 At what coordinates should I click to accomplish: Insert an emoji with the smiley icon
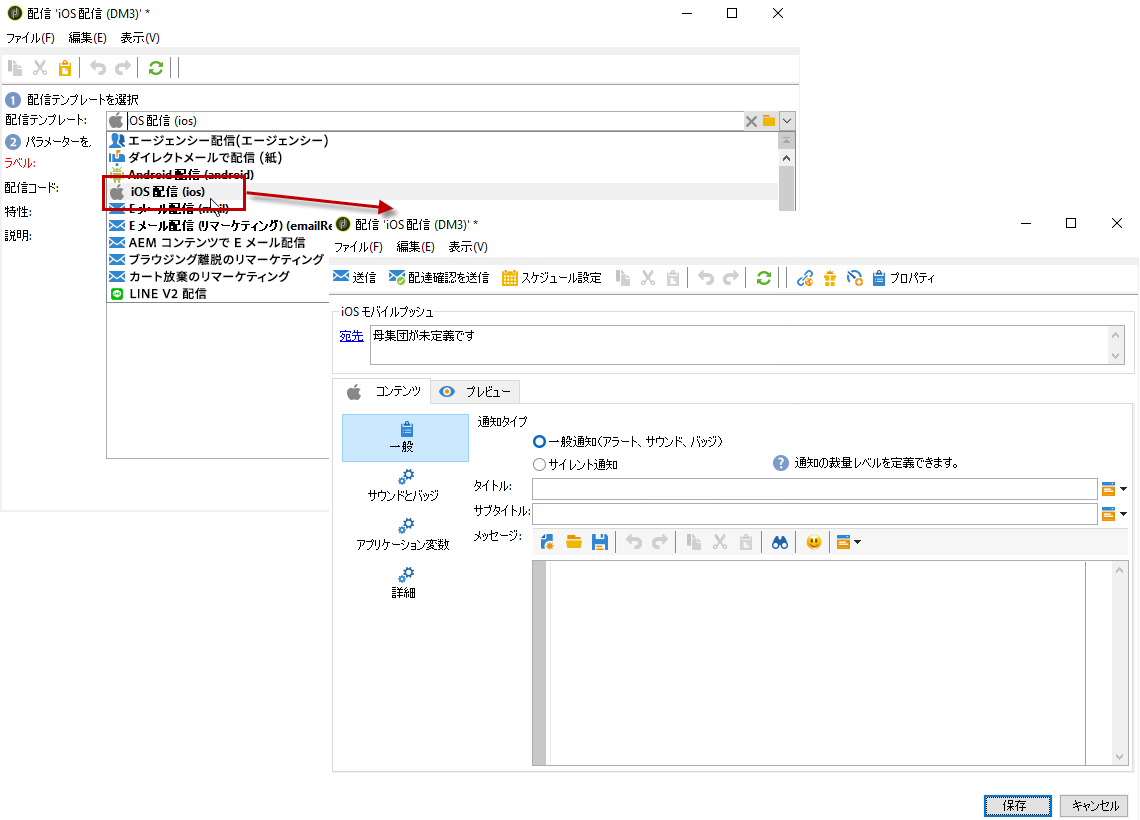[x=814, y=542]
